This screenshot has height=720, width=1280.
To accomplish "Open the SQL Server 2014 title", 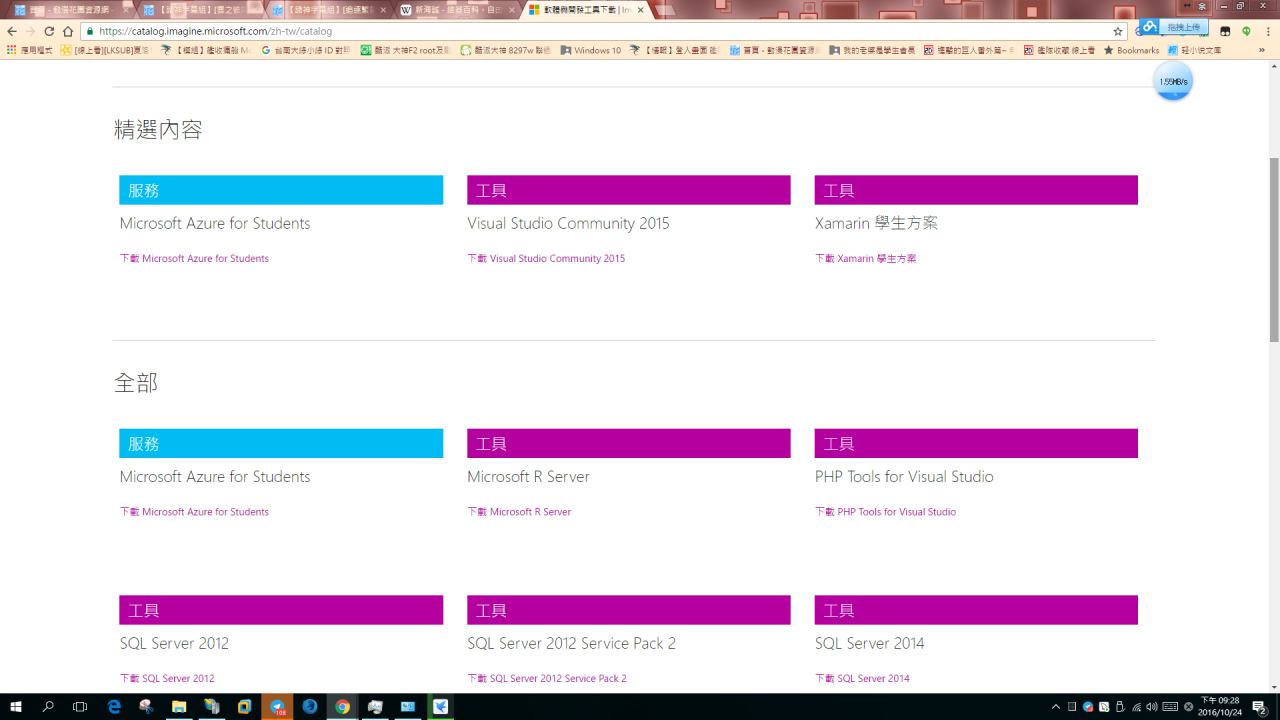I will pyautogui.click(x=869, y=643).
